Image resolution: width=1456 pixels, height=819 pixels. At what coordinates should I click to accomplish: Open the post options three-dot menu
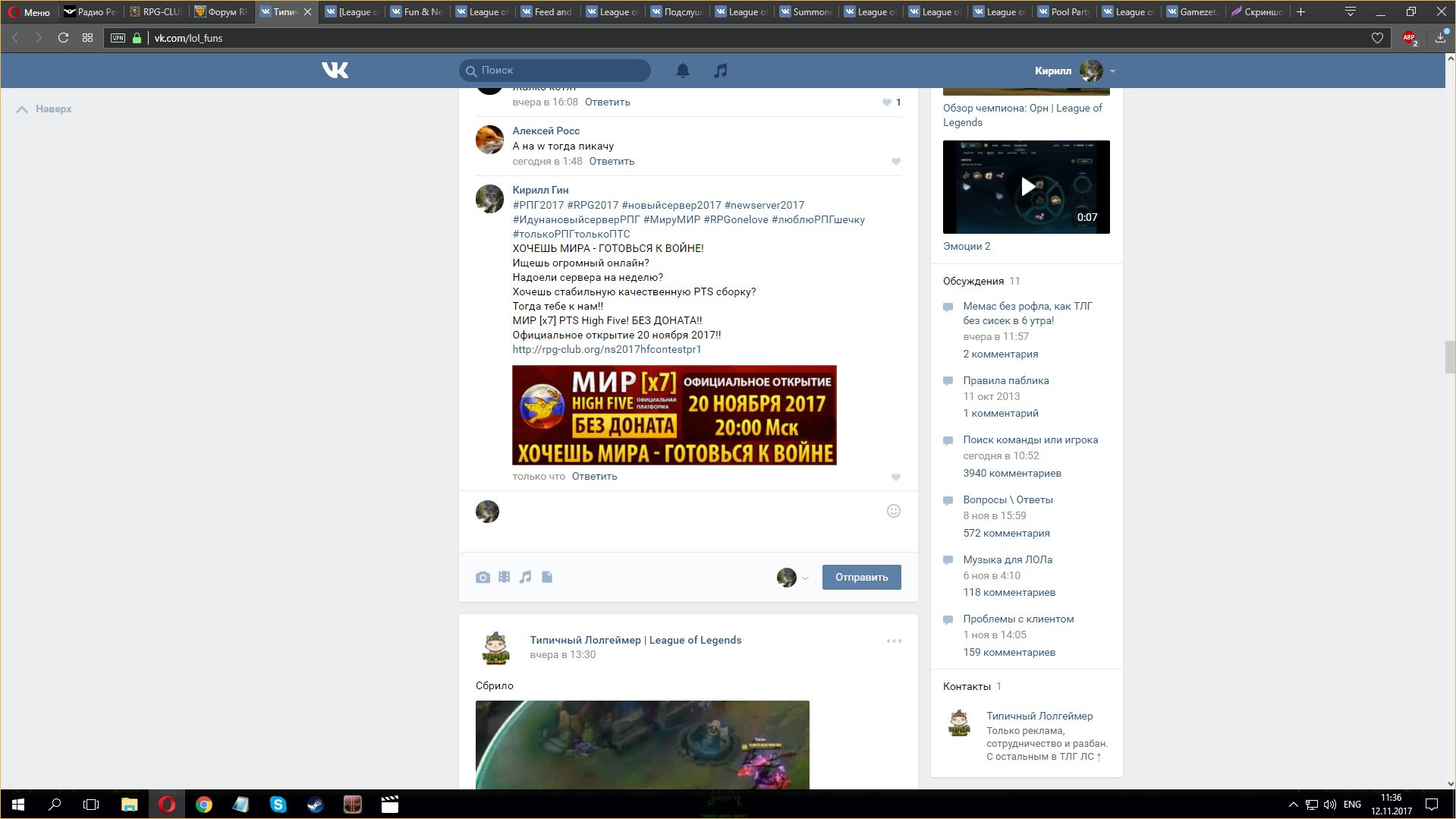pos(894,641)
